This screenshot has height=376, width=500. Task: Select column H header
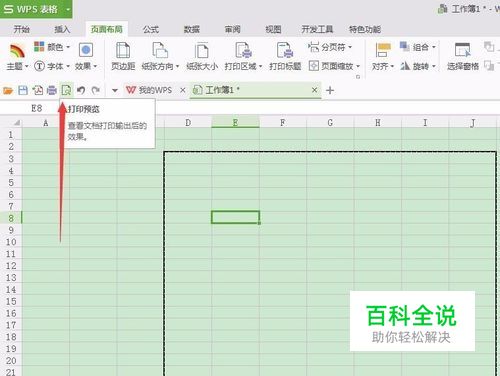[378, 123]
